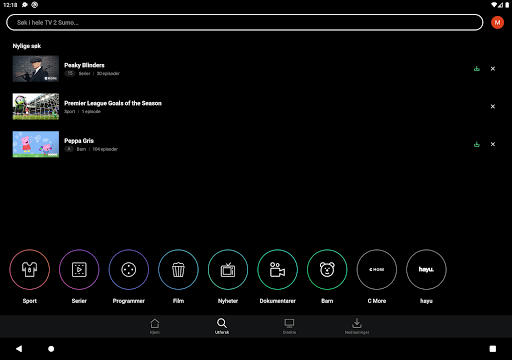Image resolution: width=512 pixels, height=360 pixels.
Task: Click the Sport label text
Action: pyautogui.click(x=30, y=301)
